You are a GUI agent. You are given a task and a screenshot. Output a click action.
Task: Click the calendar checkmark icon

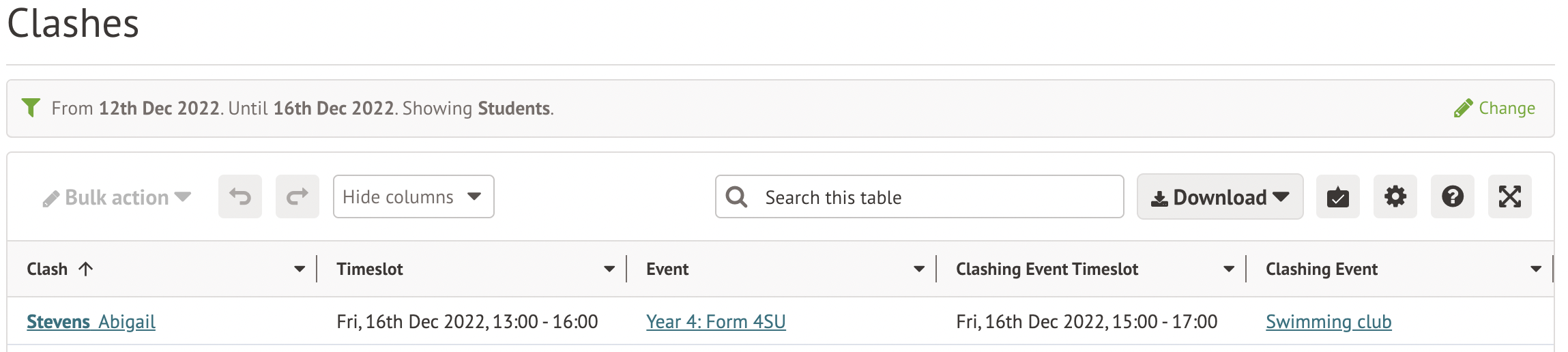pyautogui.click(x=1337, y=197)
